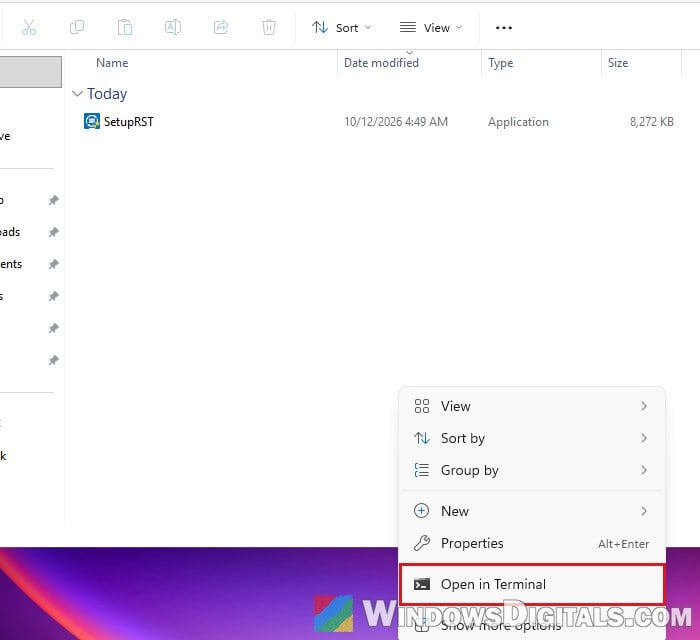The width and height of the screenshot is (700, 640).
Task: Collapse the Today group chevron
Action: (x=77, y=94)
